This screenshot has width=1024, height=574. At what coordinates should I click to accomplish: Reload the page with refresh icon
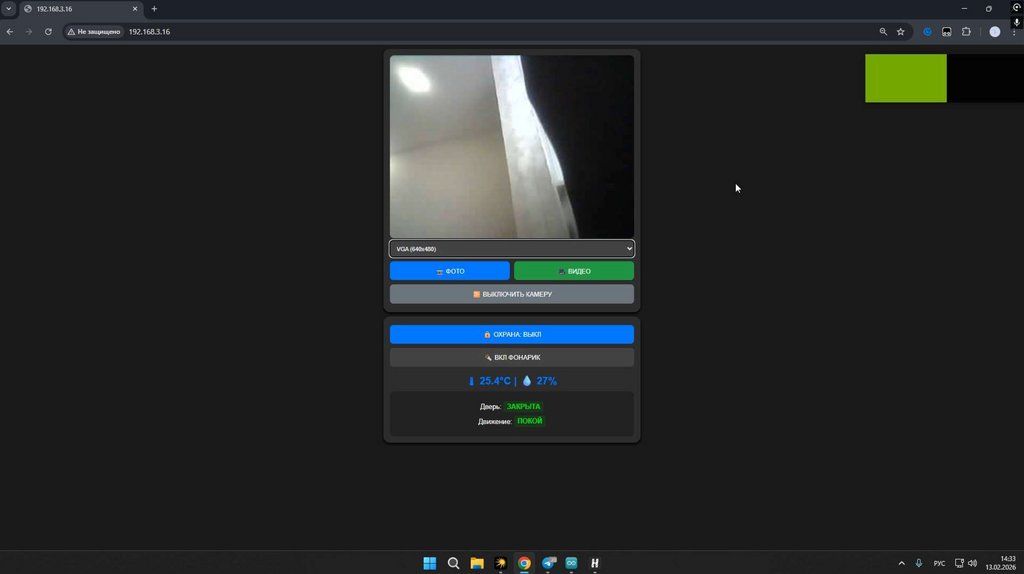[48, 32]
